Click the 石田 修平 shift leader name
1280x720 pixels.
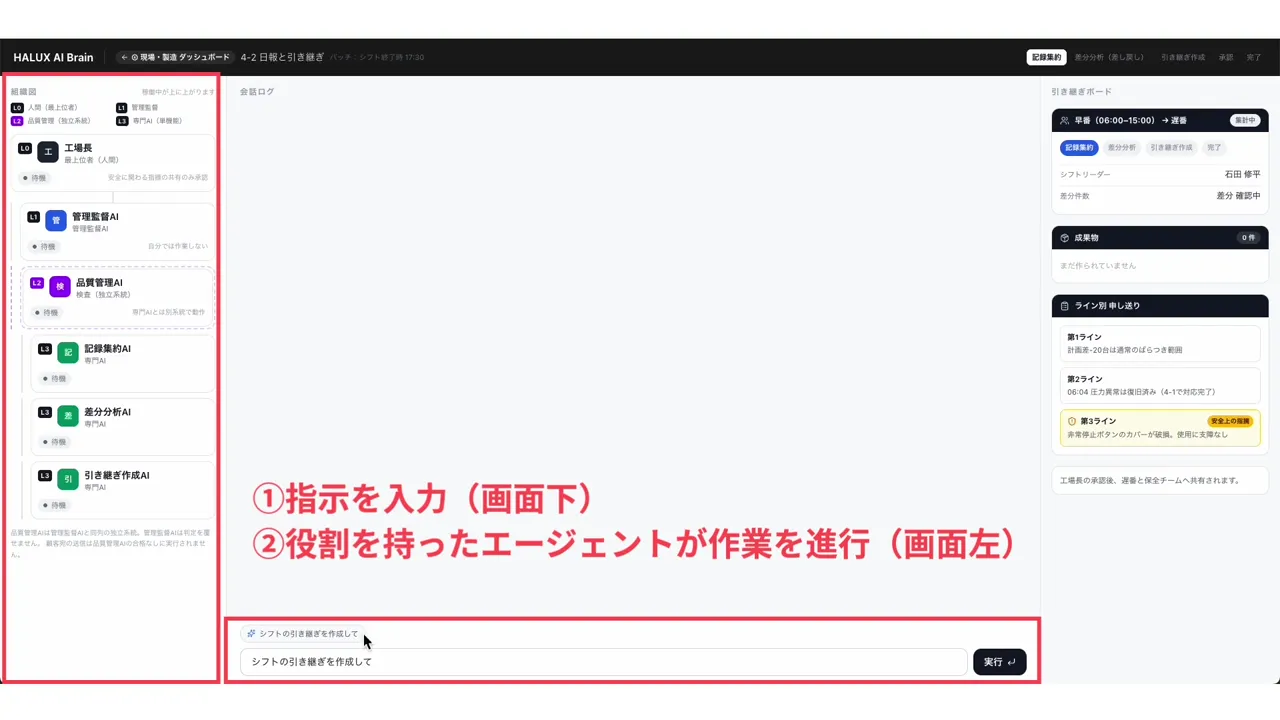pos(1243,175)
